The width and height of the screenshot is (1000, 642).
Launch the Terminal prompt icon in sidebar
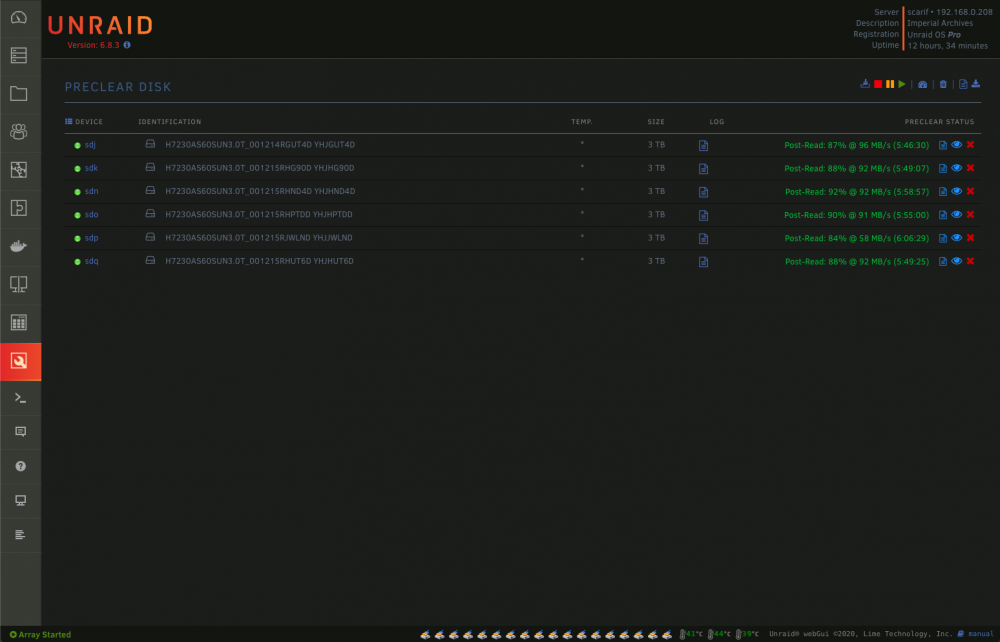(x=20, y=398)
